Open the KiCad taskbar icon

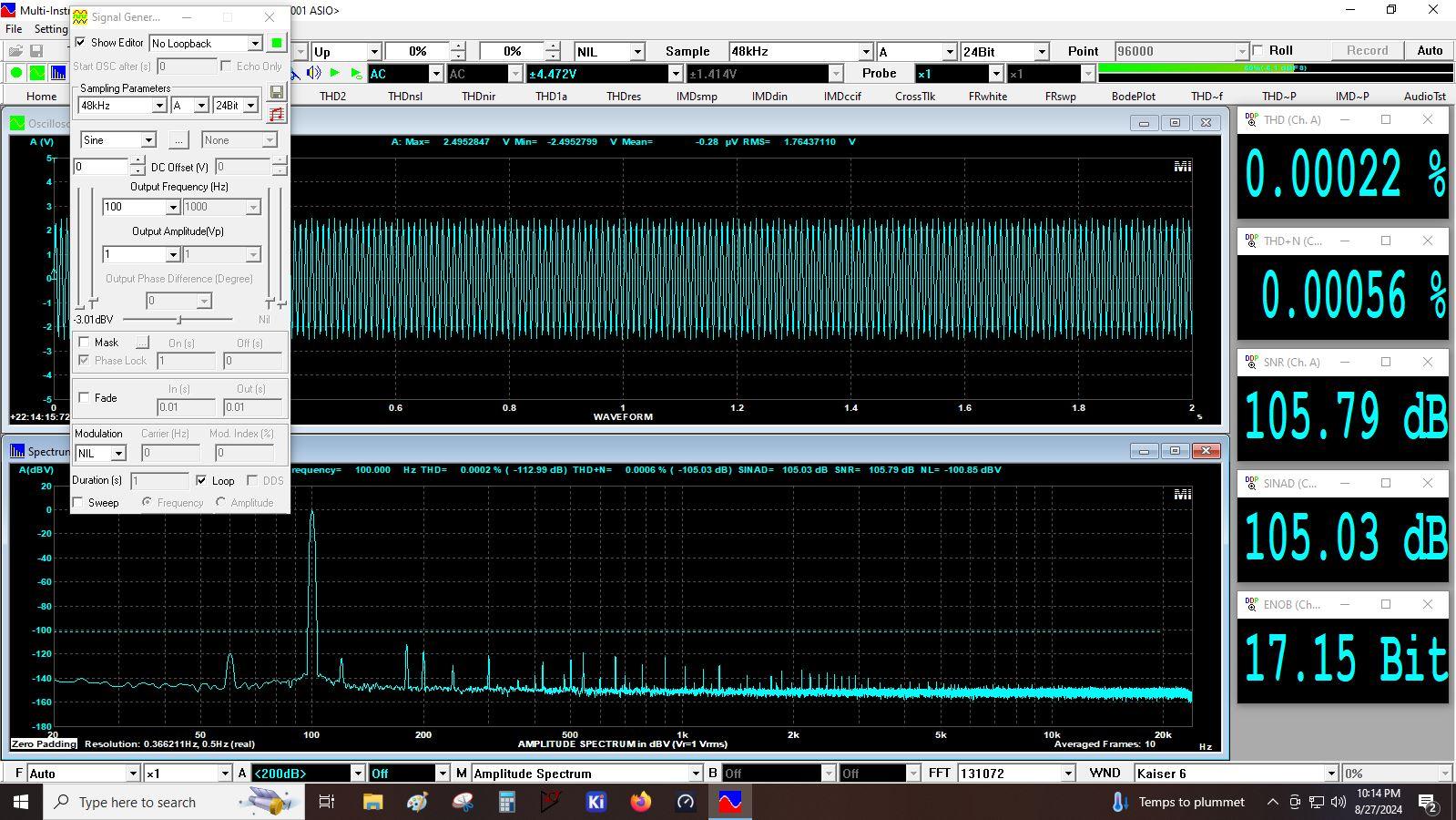pyautogui.click(x=596, y=802)
